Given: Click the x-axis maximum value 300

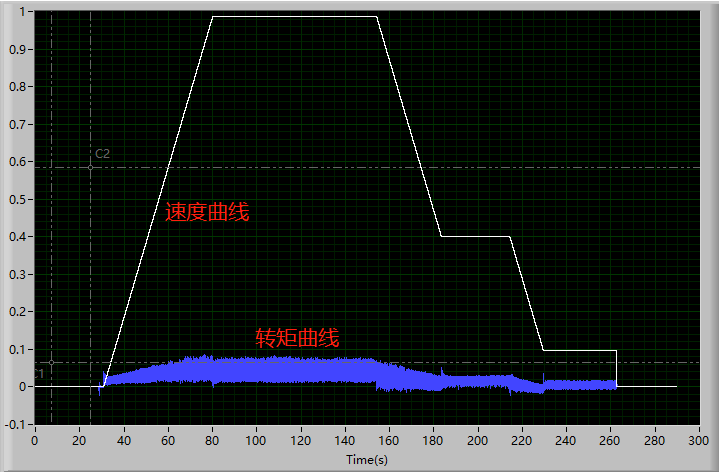Looking at the screenshot, I should [699, 440].
